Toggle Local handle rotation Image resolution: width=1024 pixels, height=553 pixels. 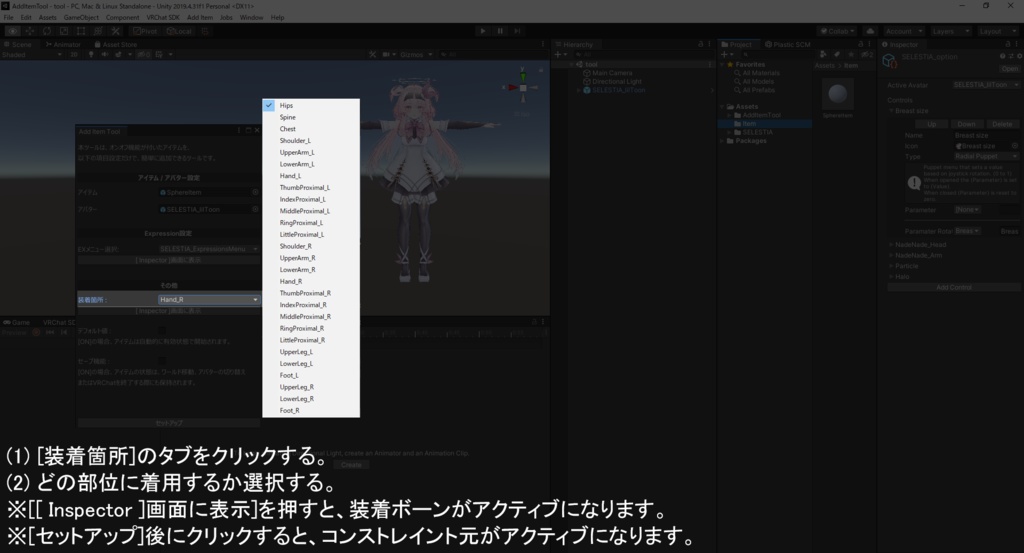point(179,31)
